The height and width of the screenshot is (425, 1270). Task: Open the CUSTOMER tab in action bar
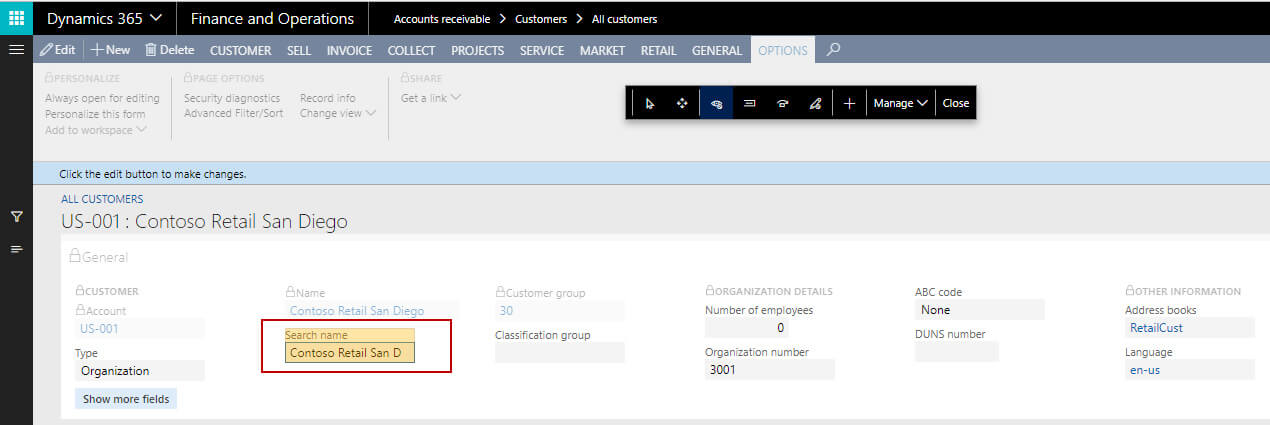[240, 50]
